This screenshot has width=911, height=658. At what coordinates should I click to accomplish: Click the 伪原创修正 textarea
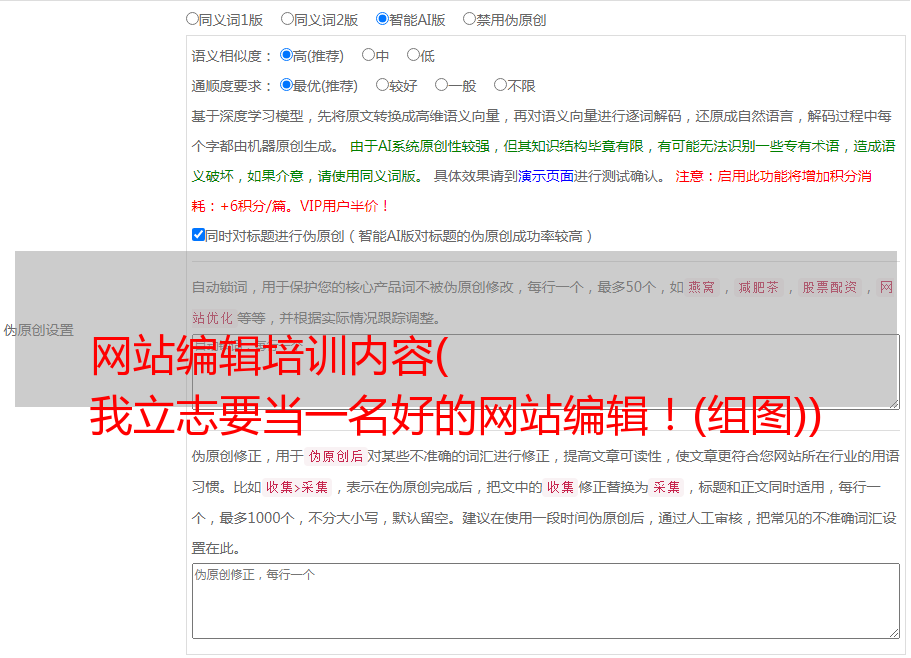pyautogui.click(x=546, y=601)
